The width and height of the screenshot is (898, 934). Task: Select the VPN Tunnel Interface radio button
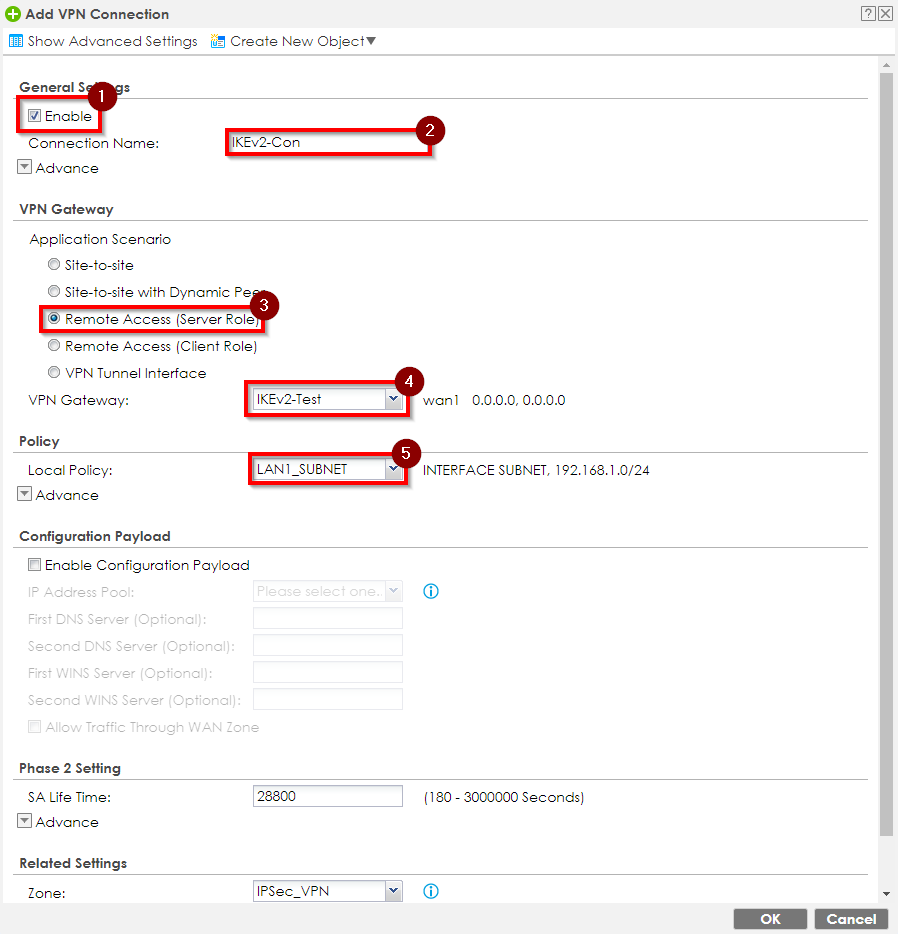[53, 372]
